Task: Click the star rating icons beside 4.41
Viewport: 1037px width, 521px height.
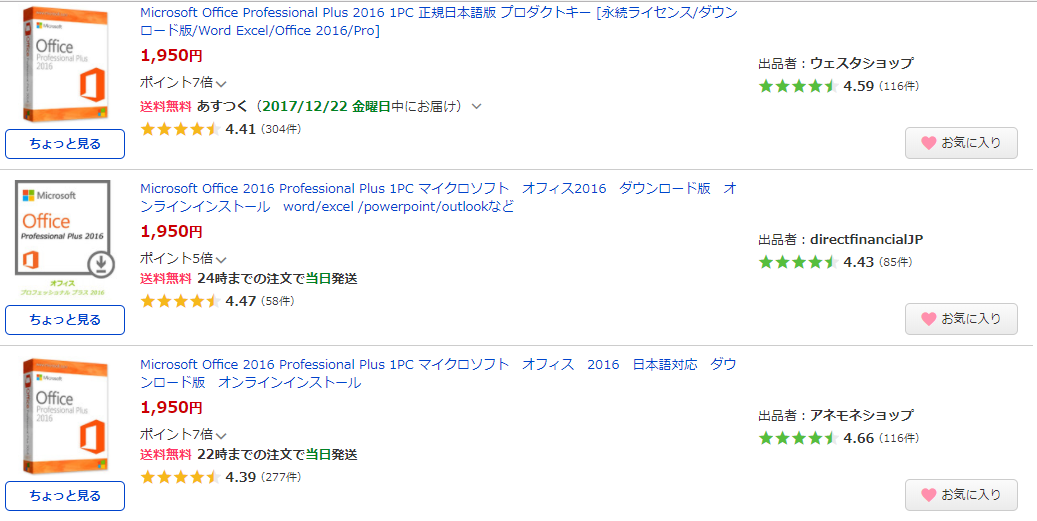Action: click(180, 129)
